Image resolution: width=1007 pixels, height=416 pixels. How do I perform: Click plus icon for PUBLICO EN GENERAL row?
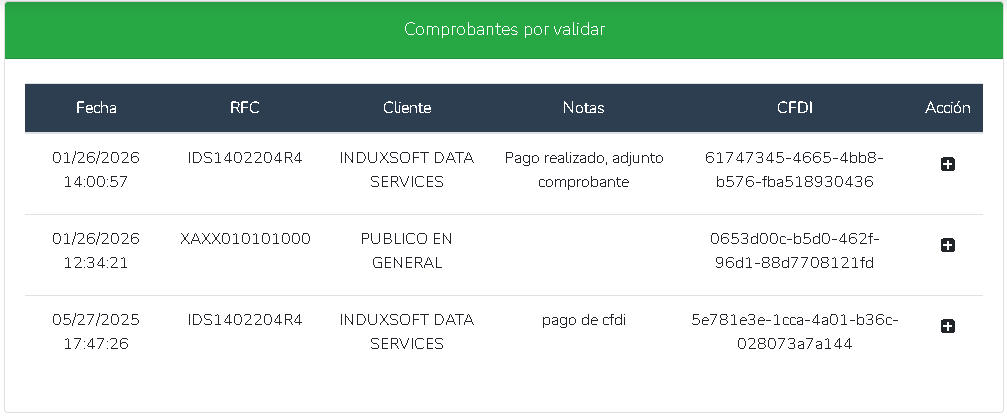click(948, 245)
